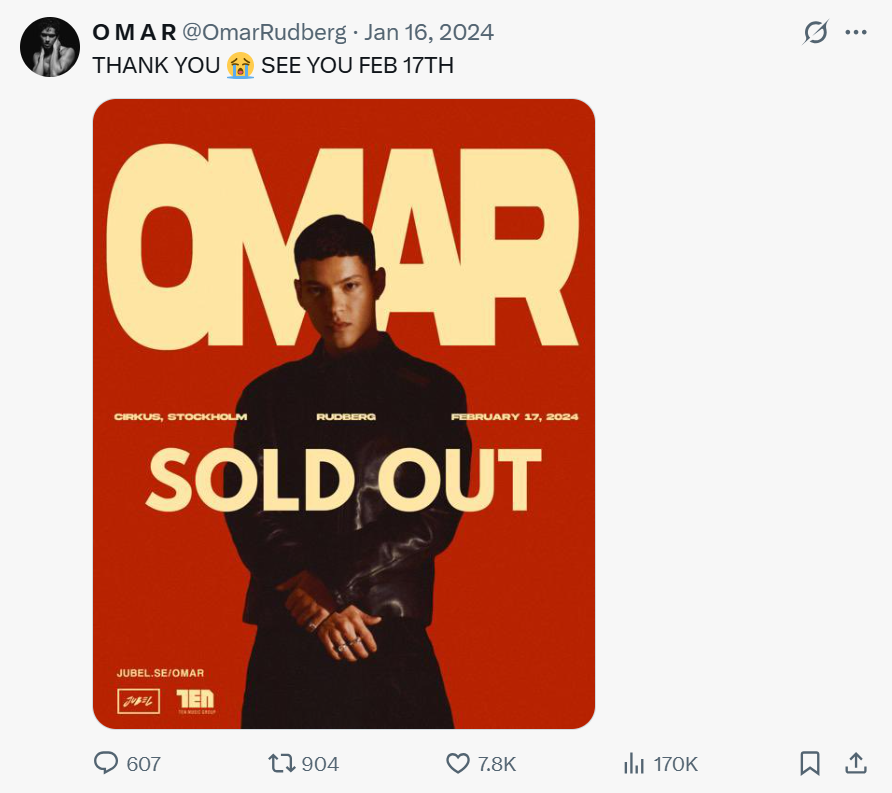Click the crying emoji in tweet text
The width and height of the screenshot is (892, 793).
coord(240,66)
